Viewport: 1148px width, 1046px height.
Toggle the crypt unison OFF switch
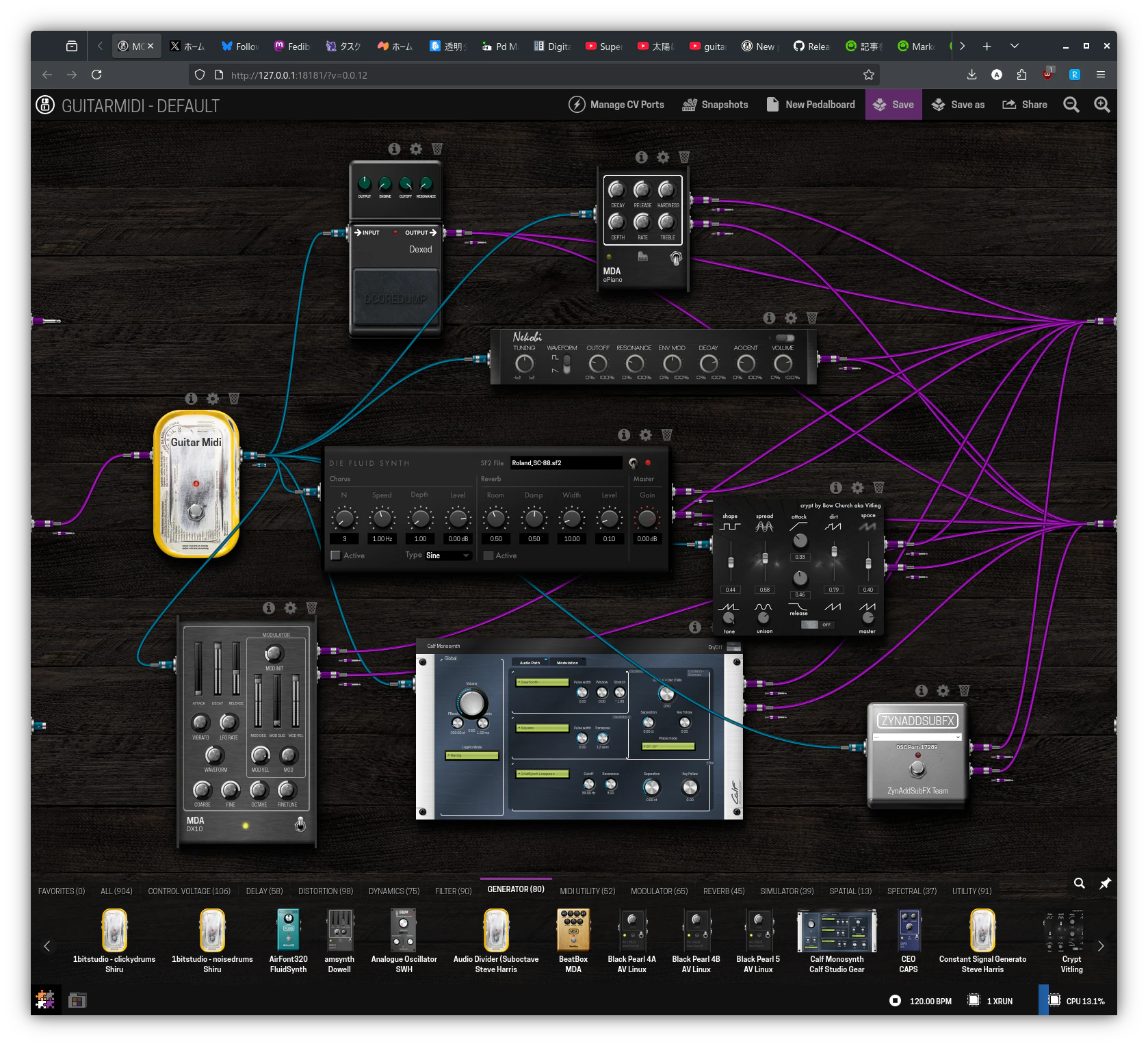coord(818,625)
